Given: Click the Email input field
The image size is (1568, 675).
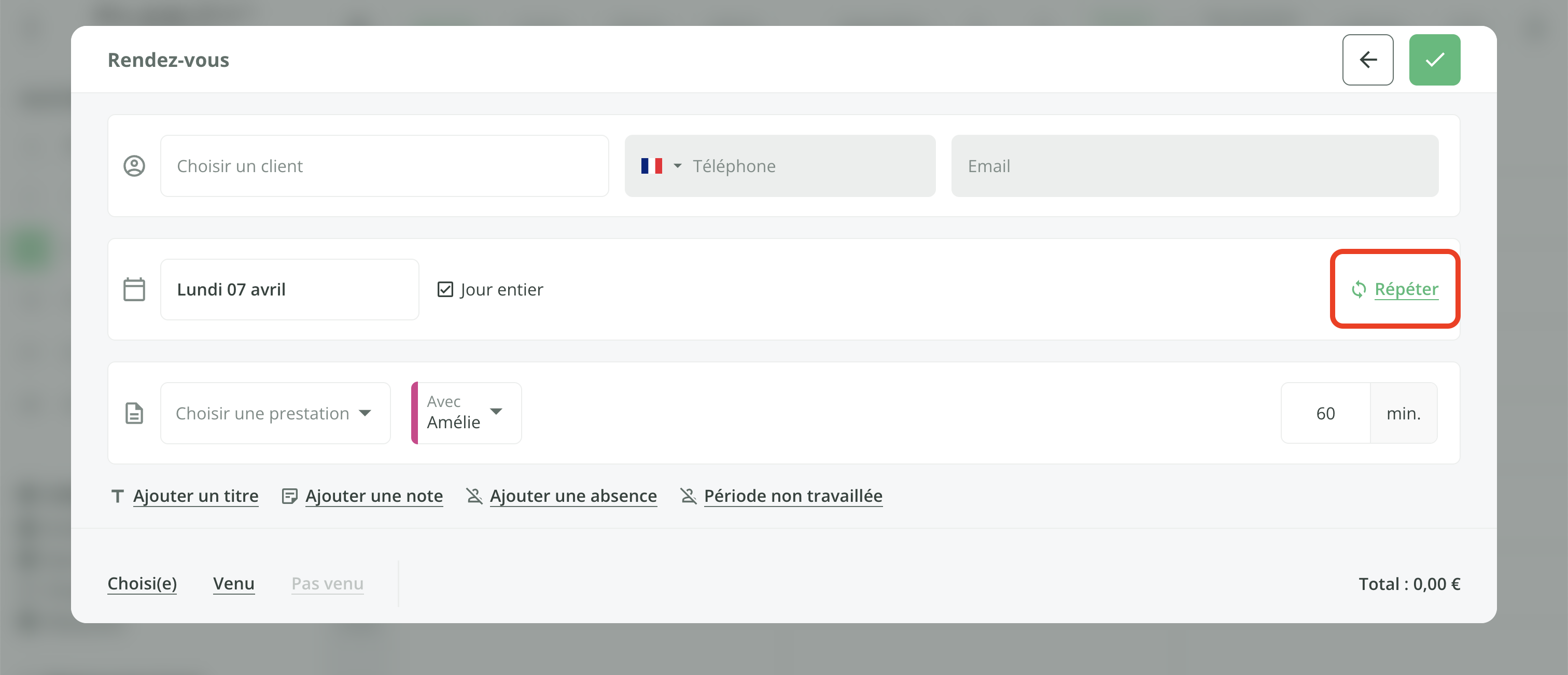Looking at the screenshot, I should (1194, 165).
